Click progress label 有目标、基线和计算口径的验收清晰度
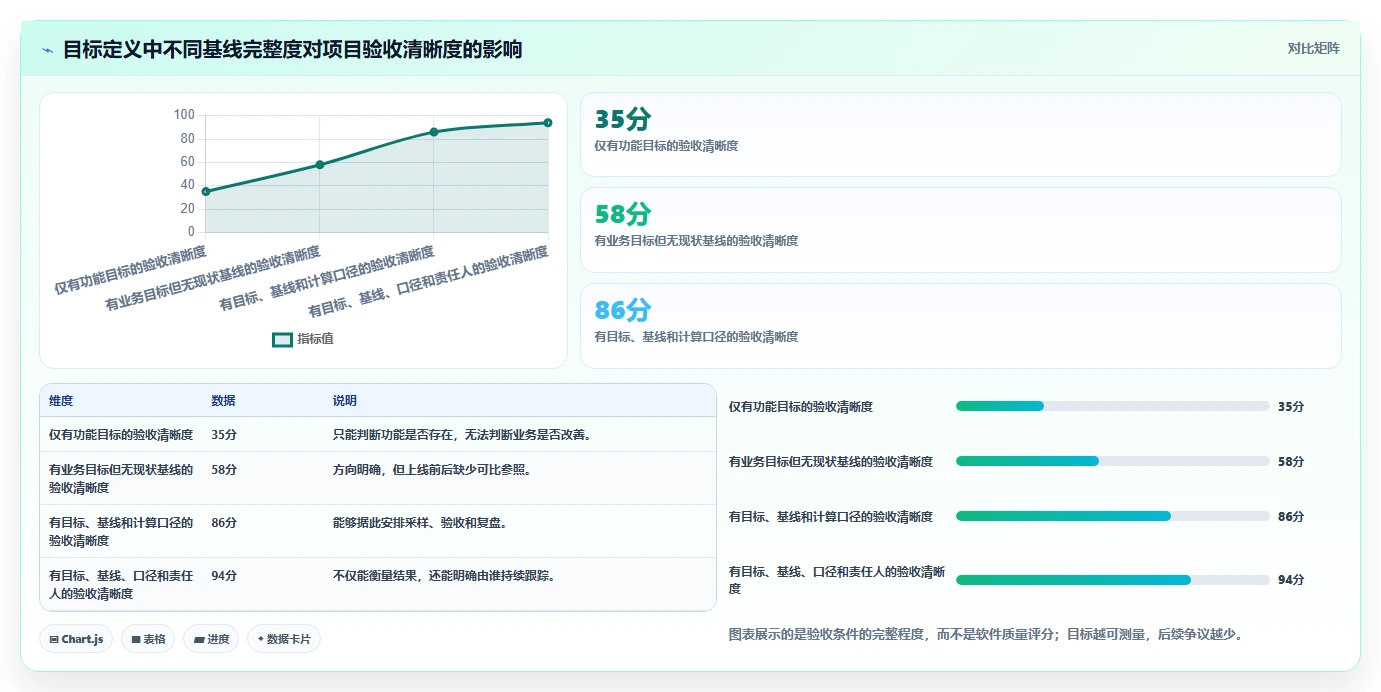This screenshot has height=692, width=1381. click(x=831, y=517)
